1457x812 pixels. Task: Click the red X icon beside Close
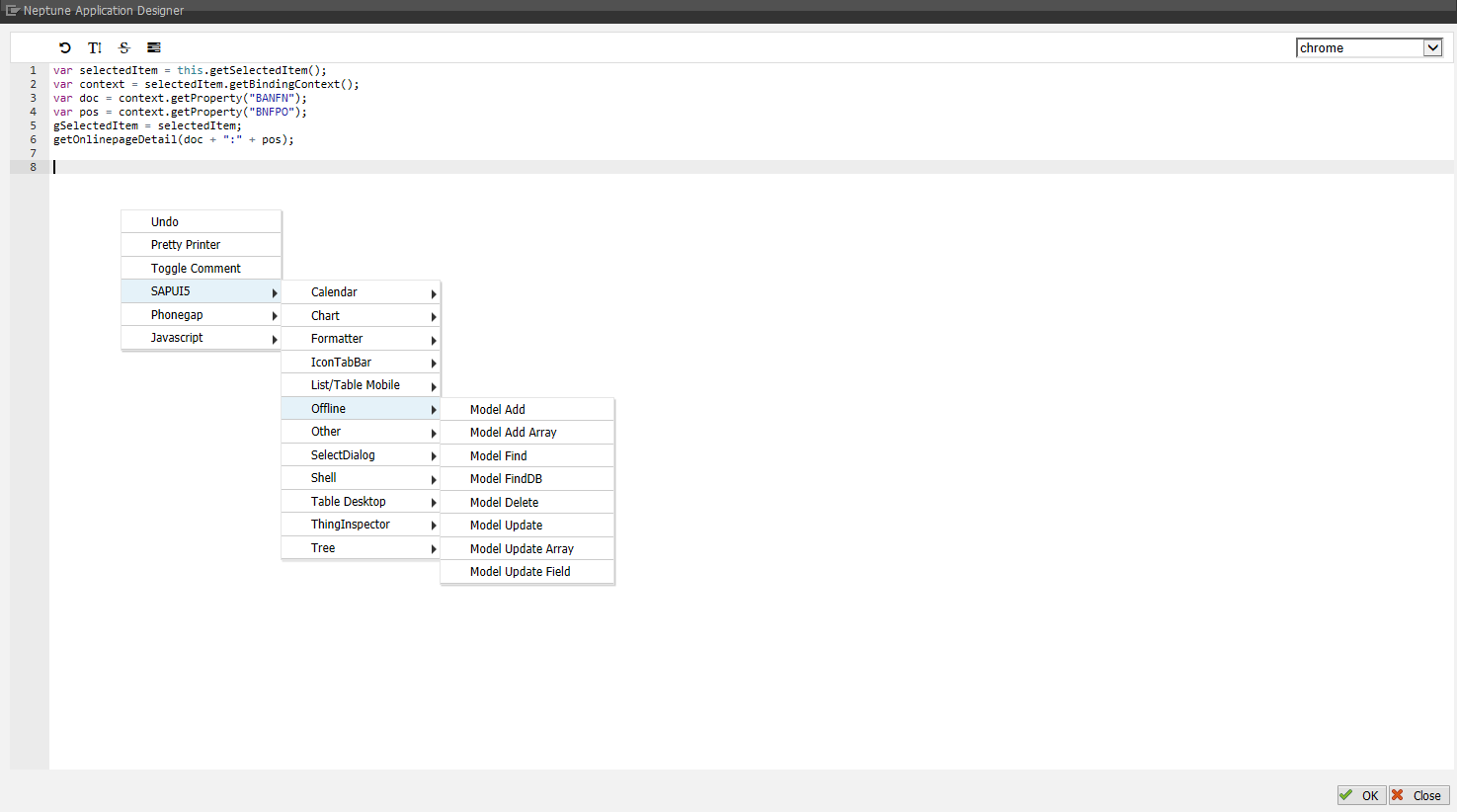click(1401, 795)
